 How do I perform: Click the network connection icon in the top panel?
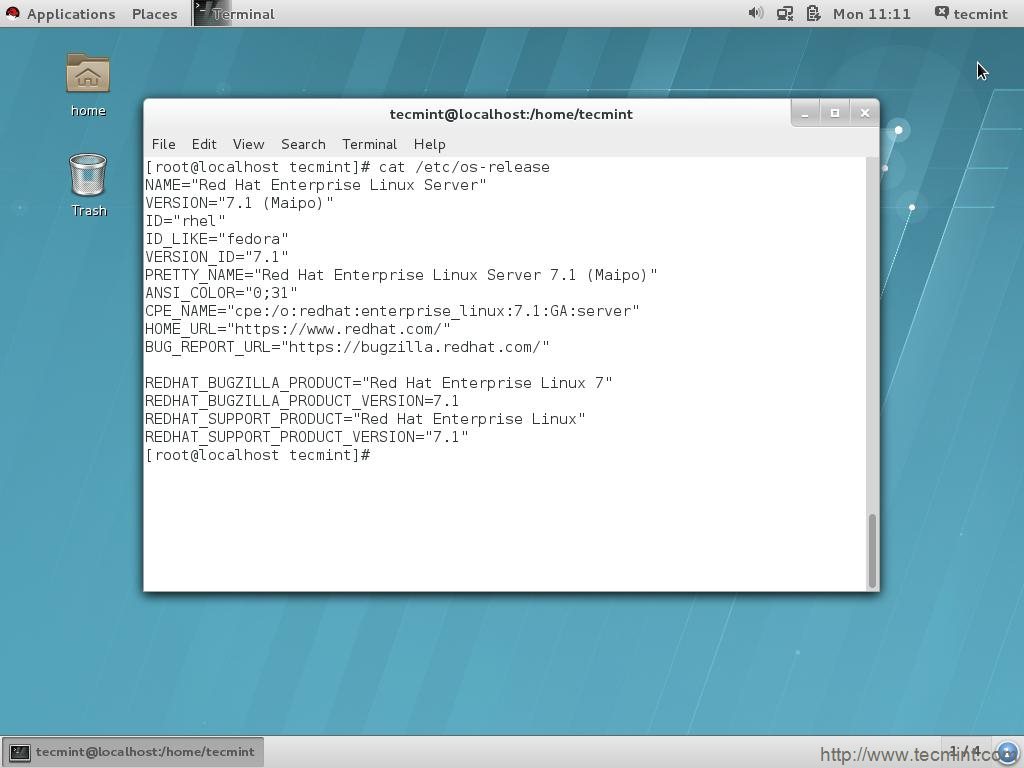(x=784, y=13)
